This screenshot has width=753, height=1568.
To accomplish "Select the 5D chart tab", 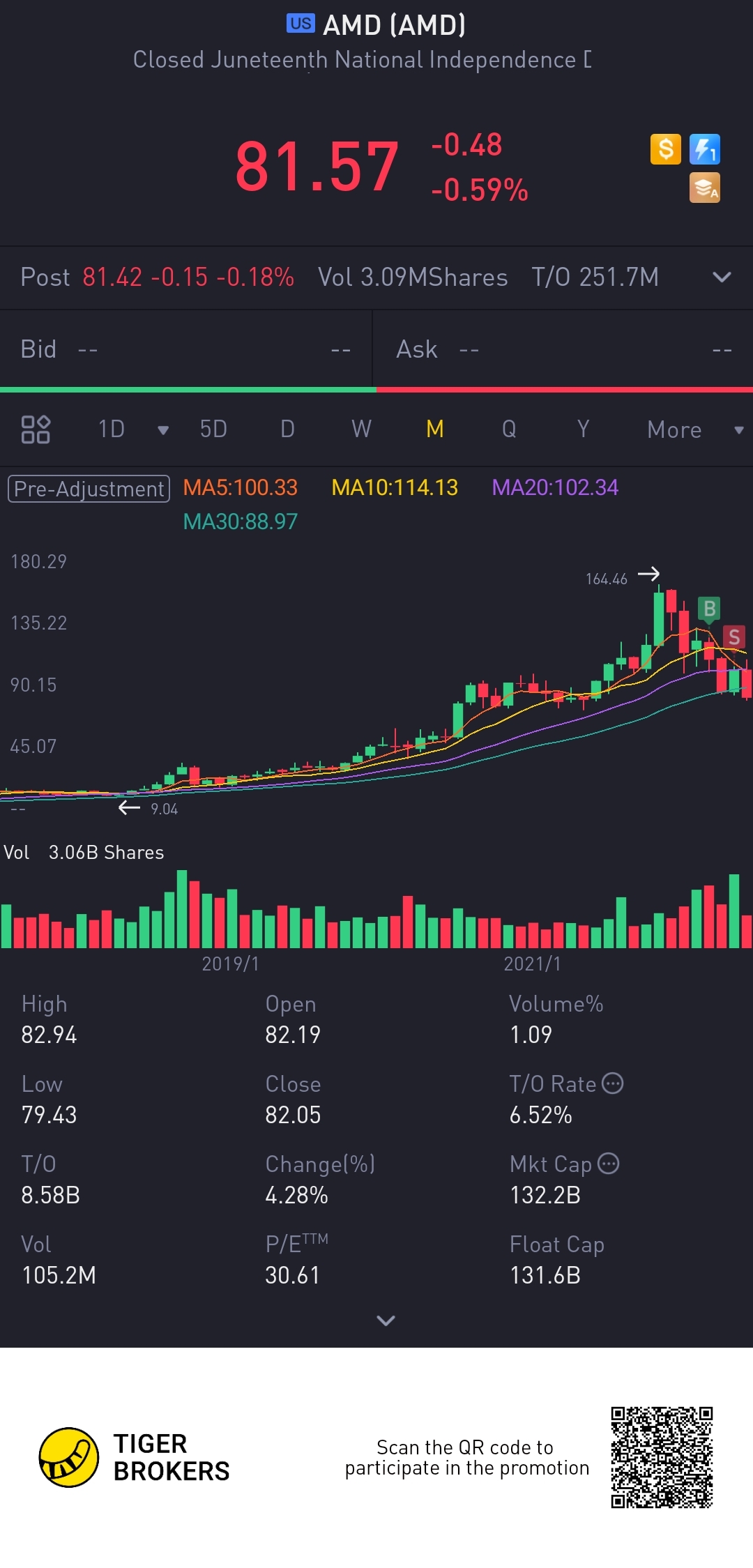I will (x=213, y=429).
